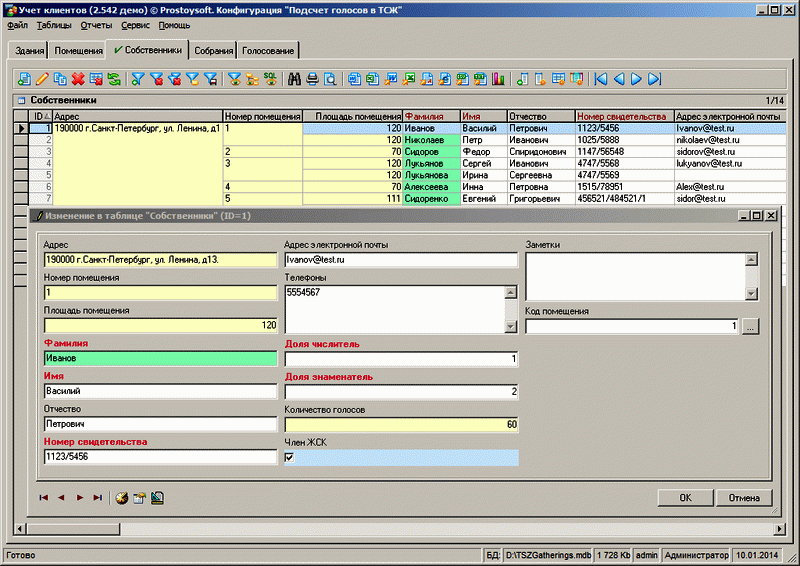
Task: Go to next record in dialog navigator
Action: pos(79,497)
